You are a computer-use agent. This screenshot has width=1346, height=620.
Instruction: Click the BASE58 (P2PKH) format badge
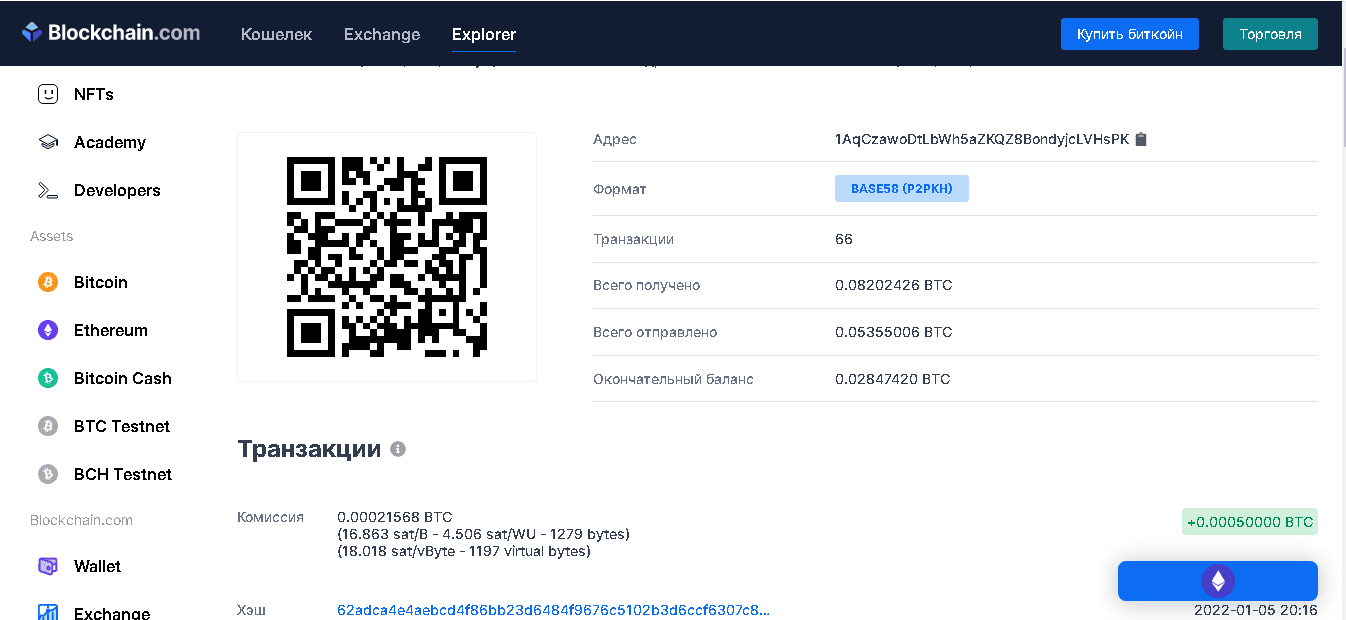tap(901, 188)
